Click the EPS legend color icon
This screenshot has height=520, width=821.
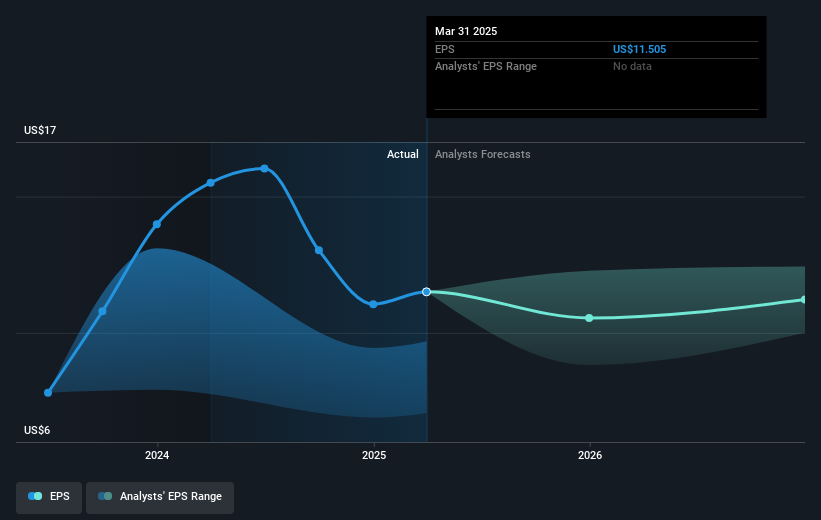click(x=35, y=496)
